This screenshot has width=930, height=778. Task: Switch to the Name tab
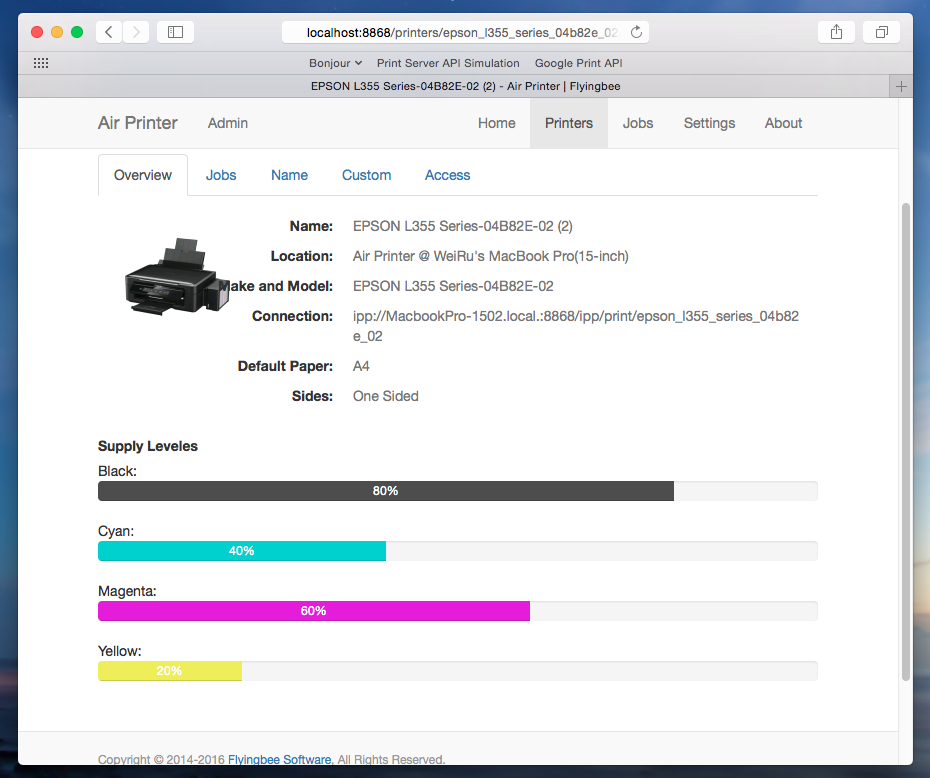[289, 175]
